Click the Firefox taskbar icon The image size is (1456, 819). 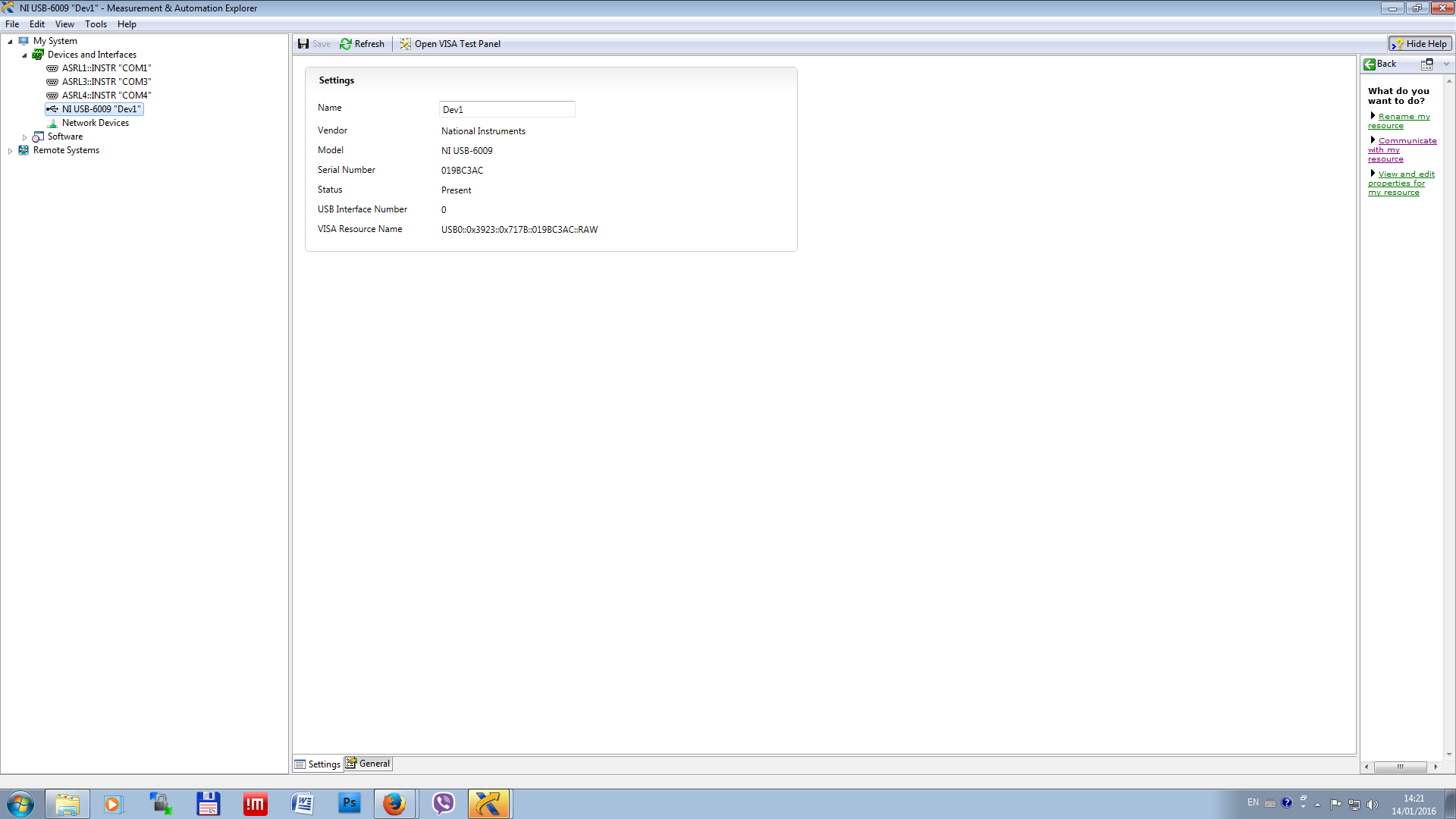point(395,803)
